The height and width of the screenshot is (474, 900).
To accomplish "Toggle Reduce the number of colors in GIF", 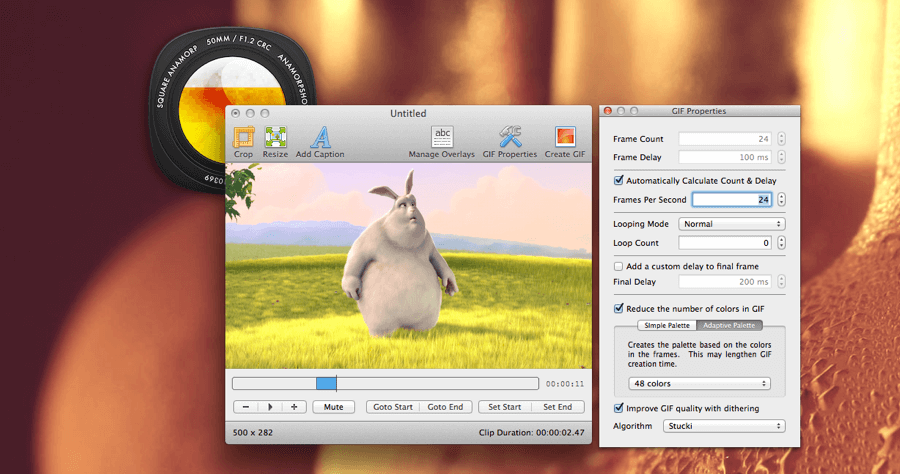I will pos(619,308).
